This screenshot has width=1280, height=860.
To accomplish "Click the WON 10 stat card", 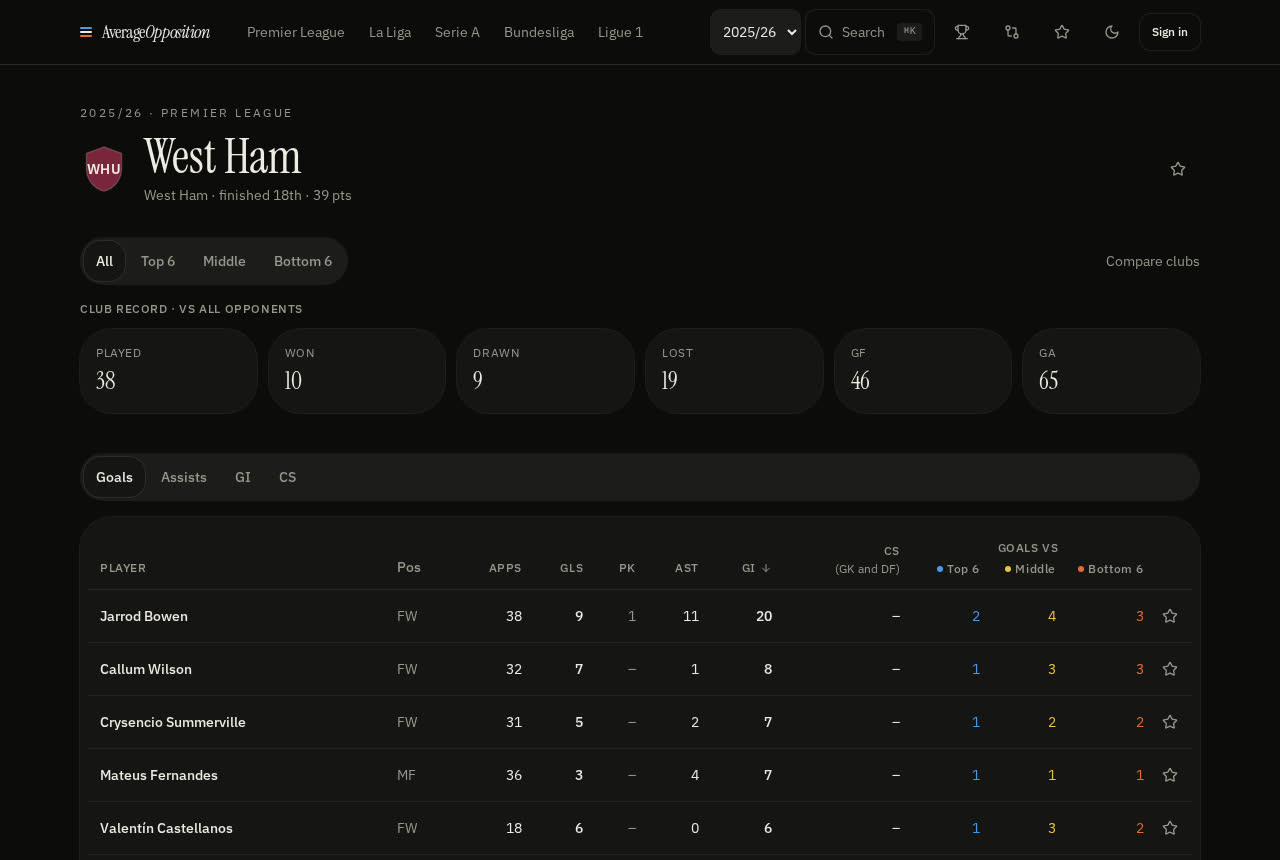I will [357, 371].
